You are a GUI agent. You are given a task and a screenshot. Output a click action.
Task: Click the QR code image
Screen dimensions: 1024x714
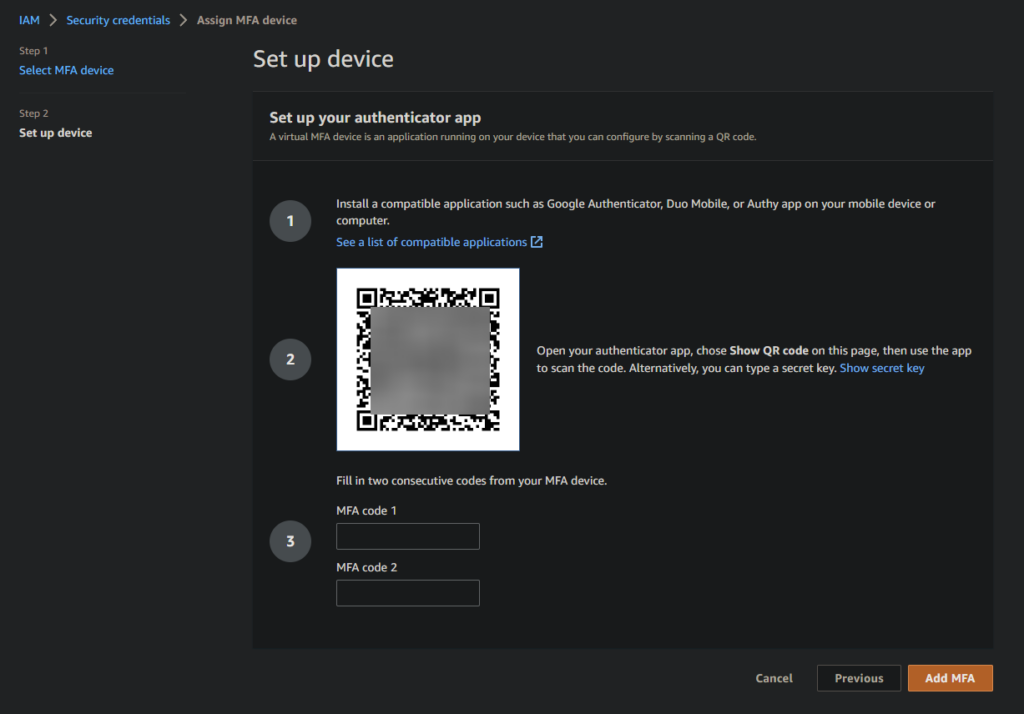click(x=427, y=359)
